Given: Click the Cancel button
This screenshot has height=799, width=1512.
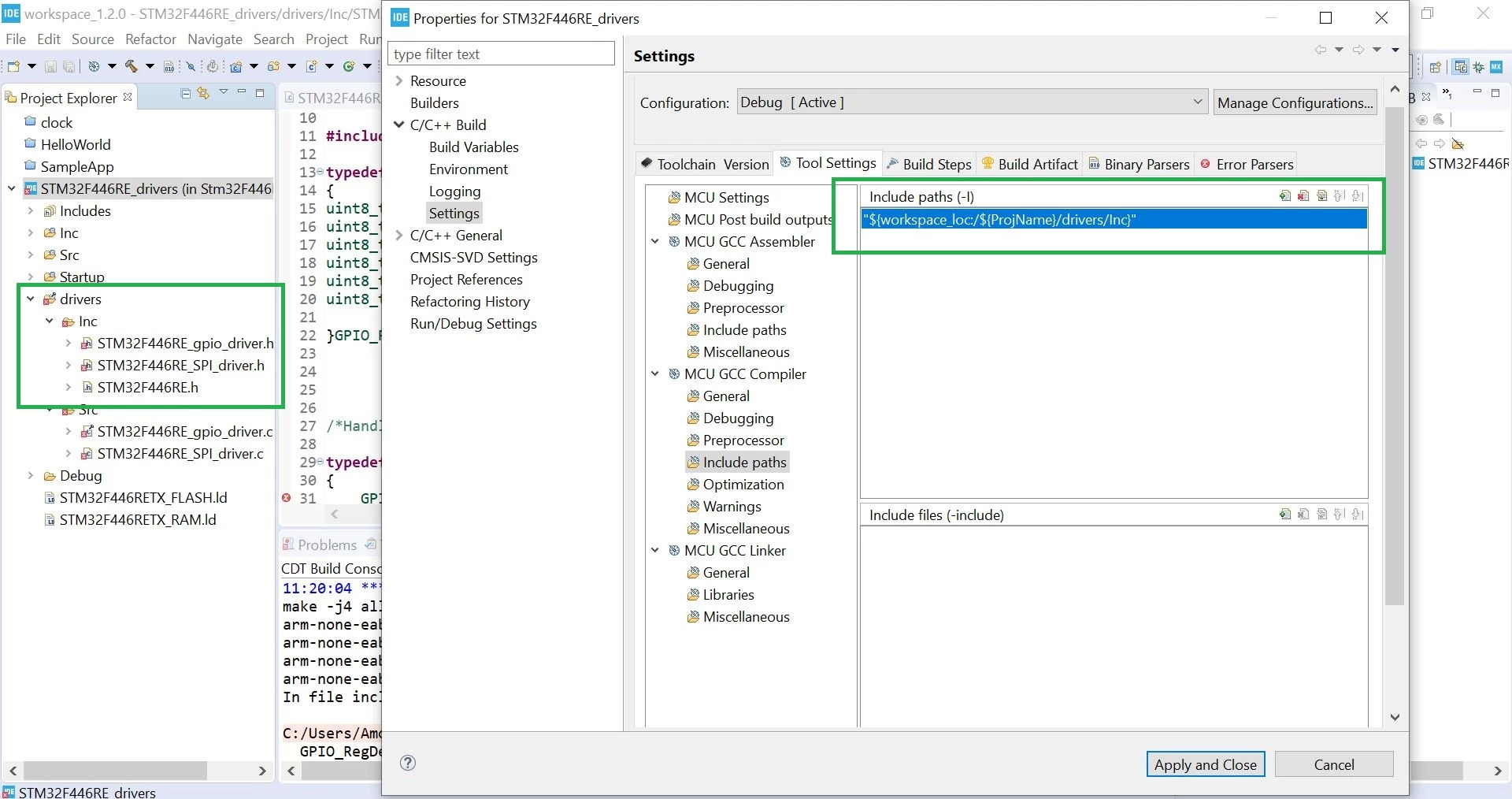Looking at the screenshot, I should tap(1334, 764).
